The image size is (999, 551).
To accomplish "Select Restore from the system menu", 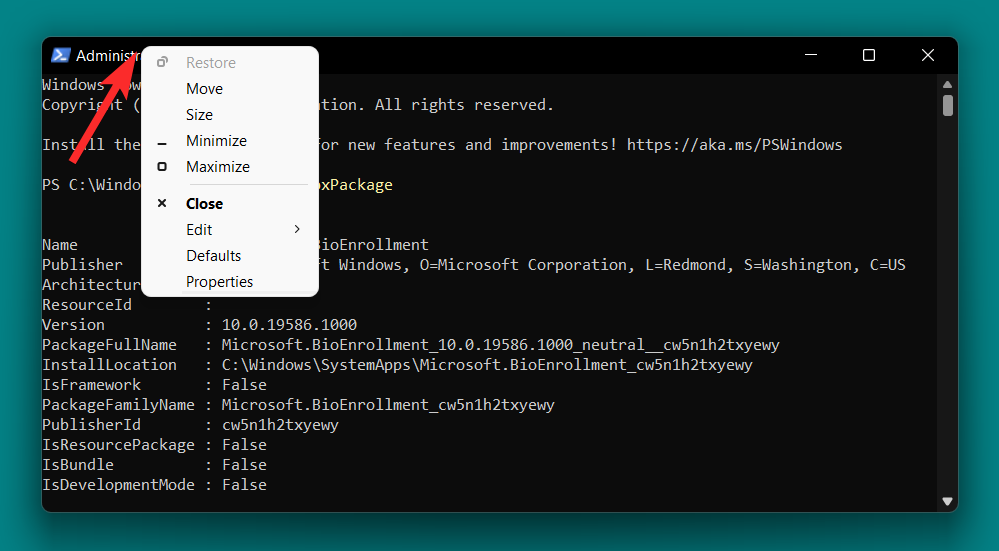I will [210, 63].
